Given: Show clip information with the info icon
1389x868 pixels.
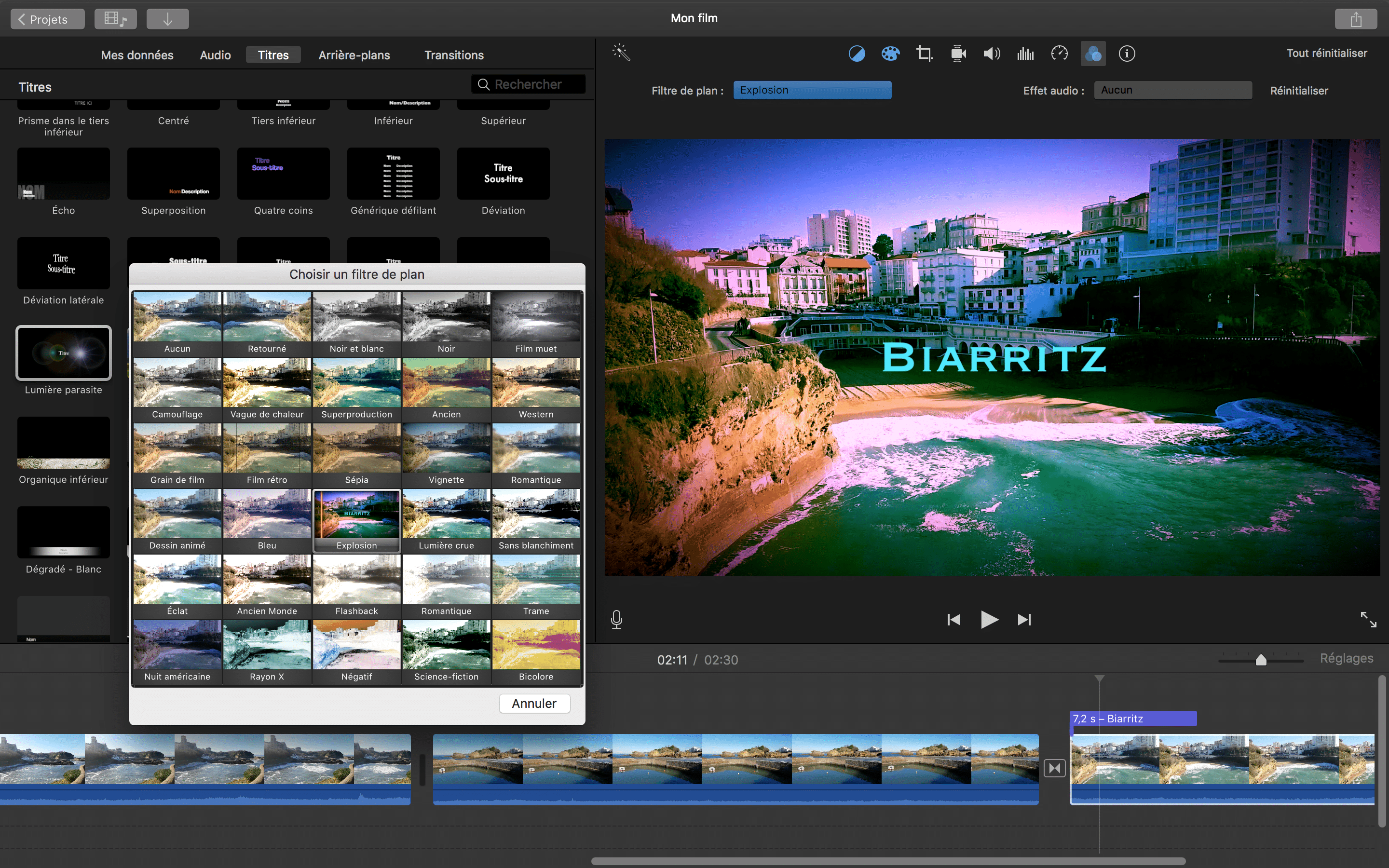Looking at the screenshot, I should click(1127, 53).
